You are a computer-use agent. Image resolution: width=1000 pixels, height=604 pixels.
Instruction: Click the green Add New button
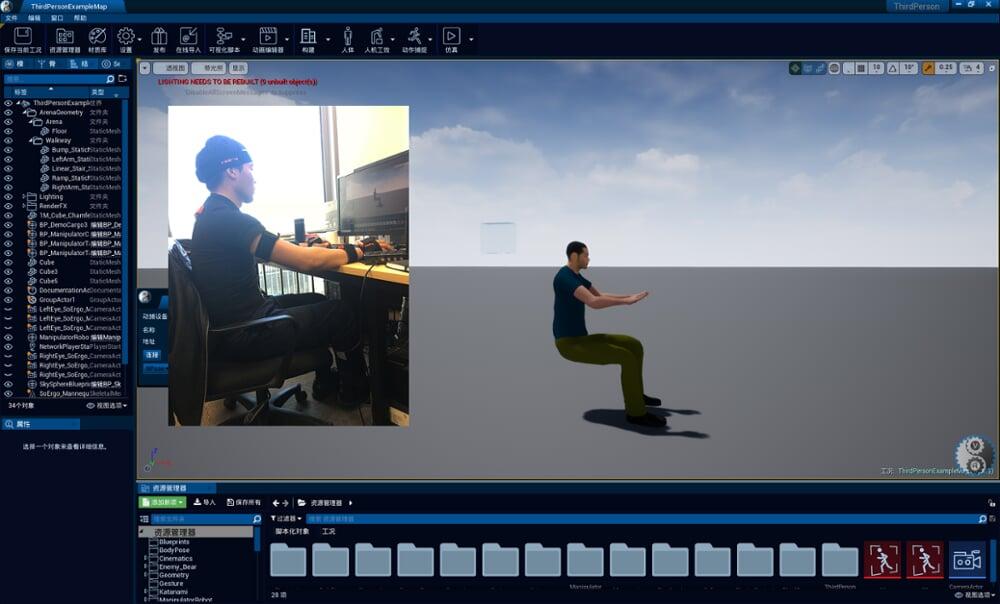[162, 502]
